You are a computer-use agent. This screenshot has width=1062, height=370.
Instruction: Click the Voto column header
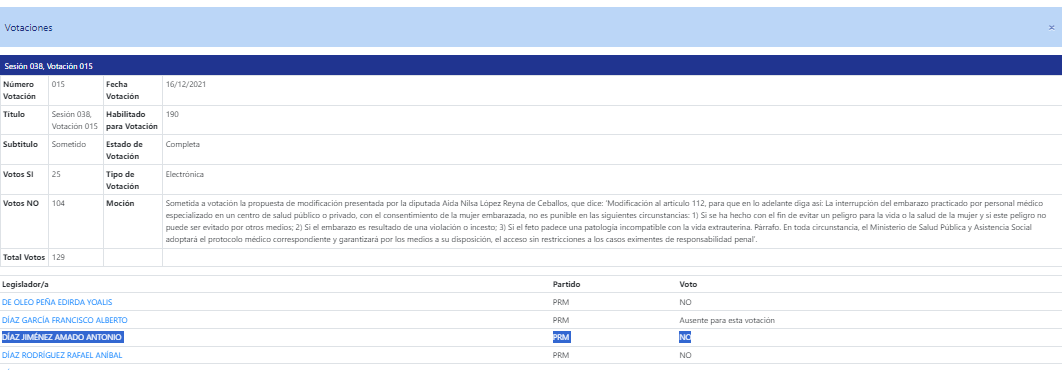[x=688, y=285]
